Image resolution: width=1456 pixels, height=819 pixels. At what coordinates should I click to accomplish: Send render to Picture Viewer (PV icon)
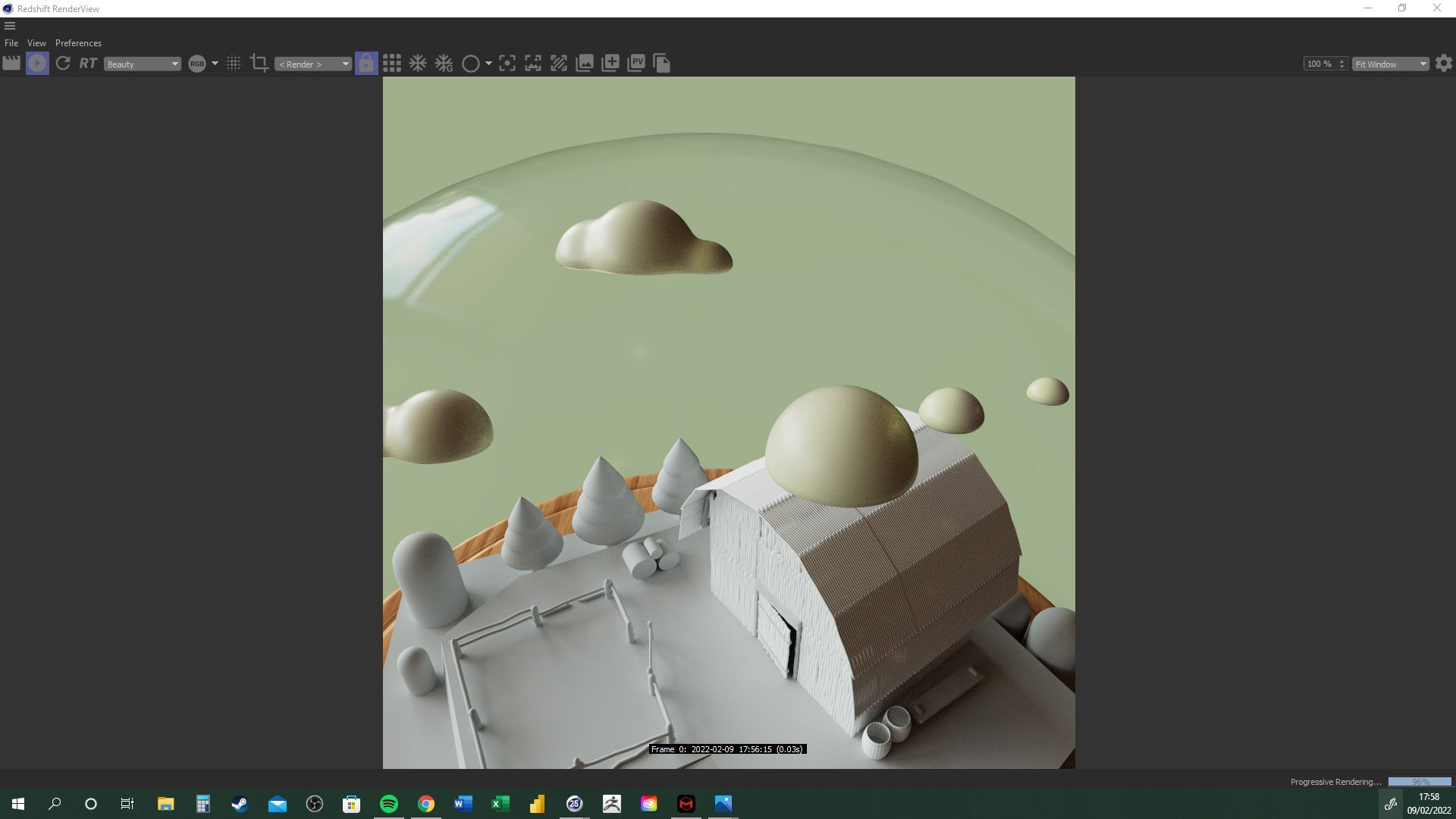(636, 63)
